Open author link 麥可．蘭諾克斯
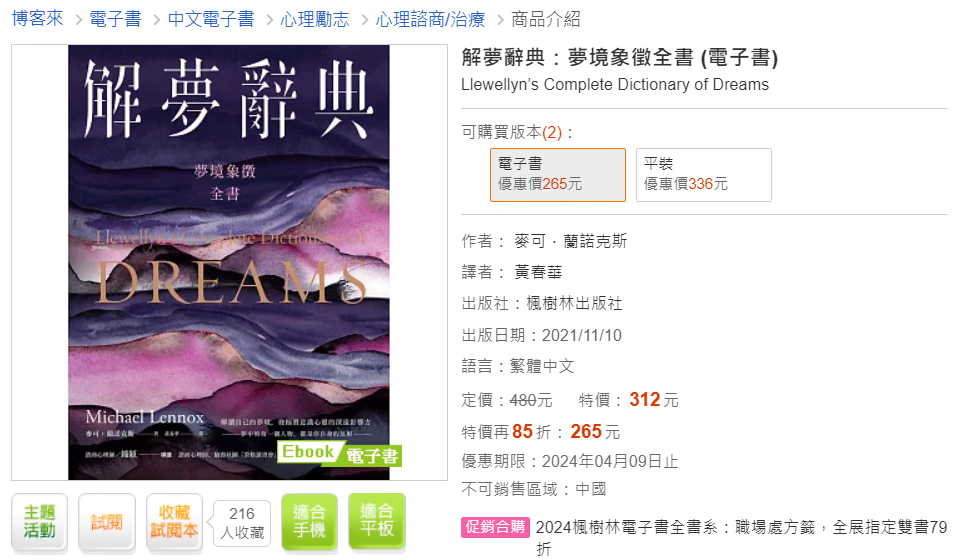953x559 pixels. click(571, 241)
